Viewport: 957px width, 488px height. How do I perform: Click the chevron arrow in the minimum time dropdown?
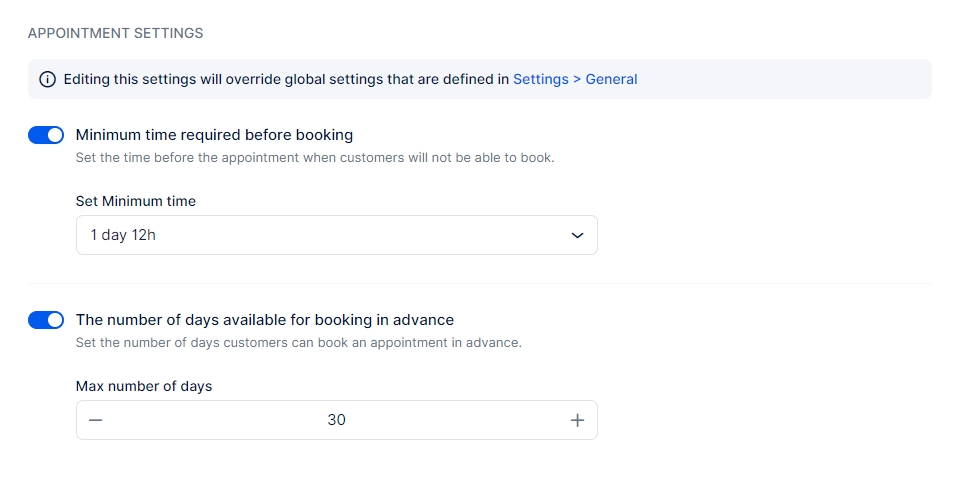(x=577, y=235)
